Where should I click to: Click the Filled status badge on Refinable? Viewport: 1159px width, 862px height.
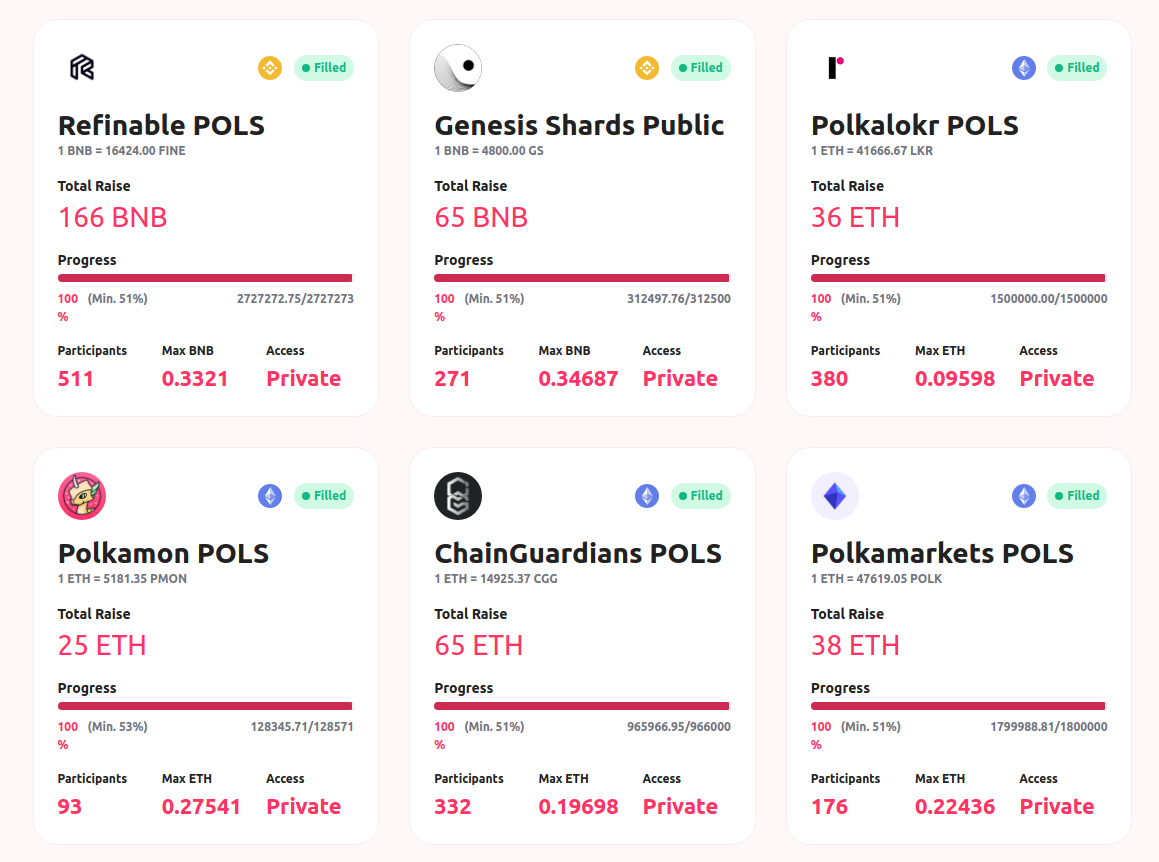pyautogui.click(x=324, y=68)
